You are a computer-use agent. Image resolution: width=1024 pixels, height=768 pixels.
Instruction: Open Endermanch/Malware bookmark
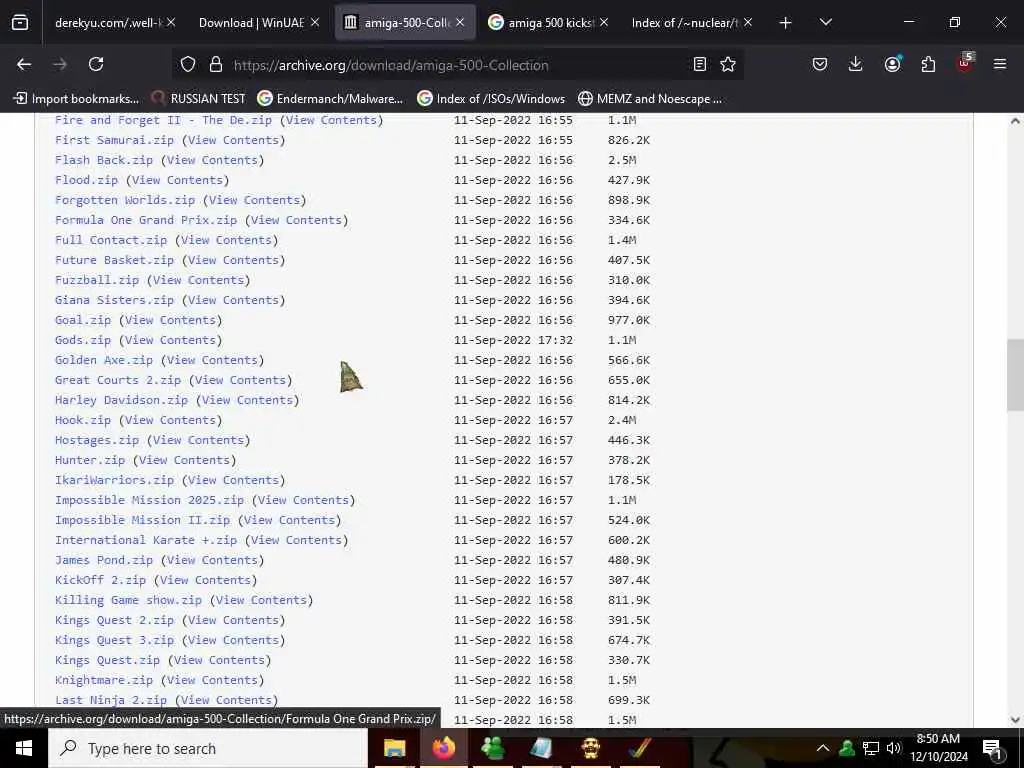pyautogui.click(x=330, y=99)
